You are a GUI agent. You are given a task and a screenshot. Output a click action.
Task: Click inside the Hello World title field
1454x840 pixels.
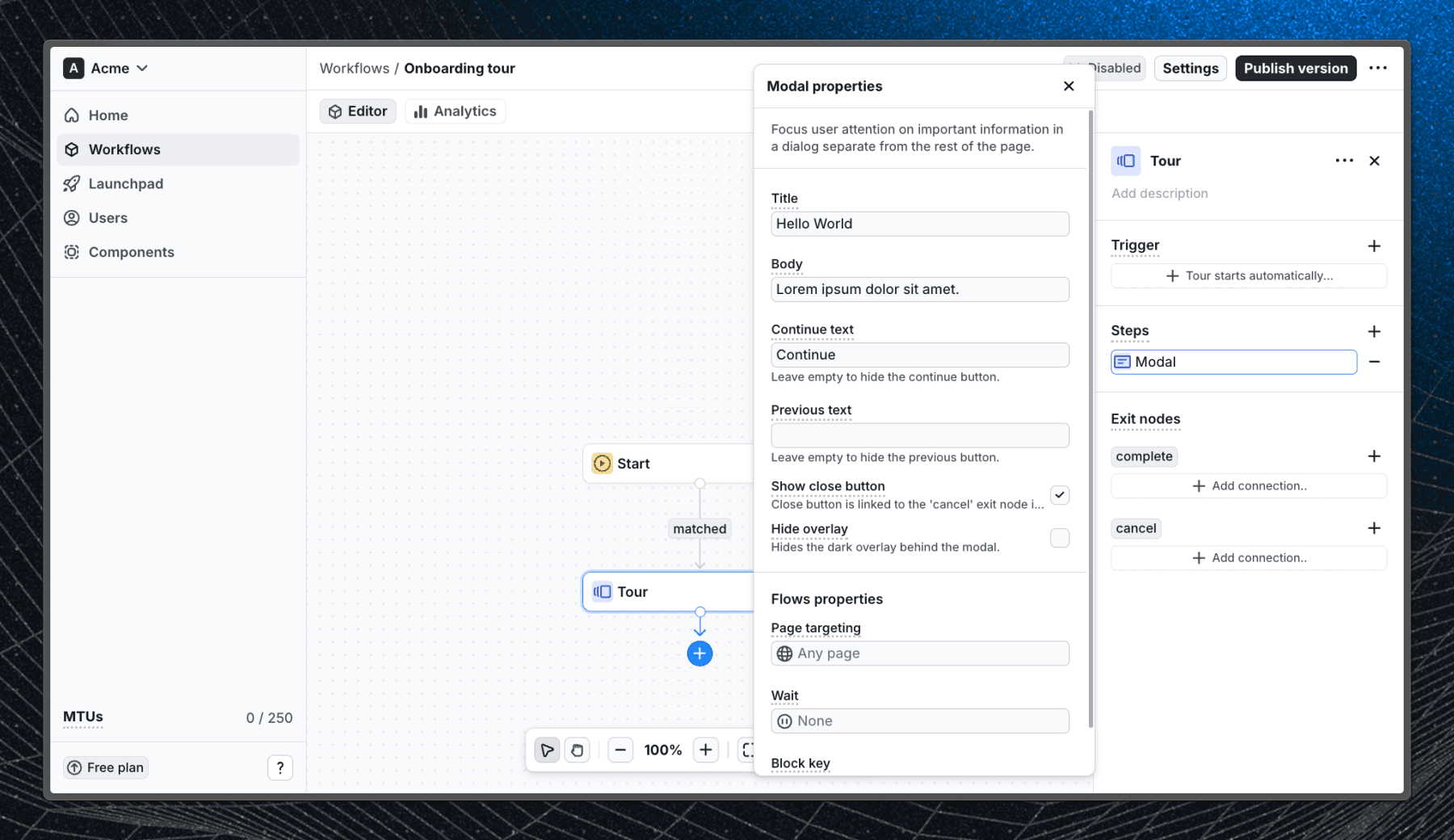[919, 224]
